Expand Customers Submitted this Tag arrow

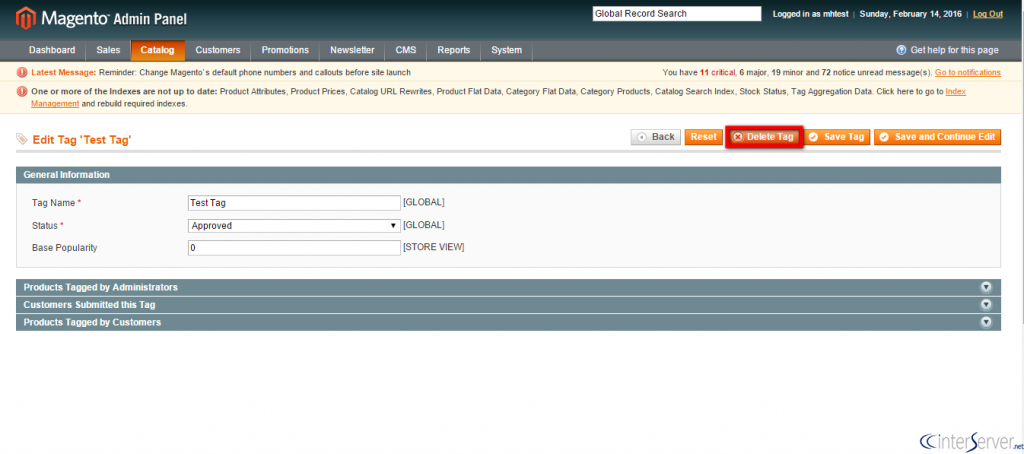(986, 304)
